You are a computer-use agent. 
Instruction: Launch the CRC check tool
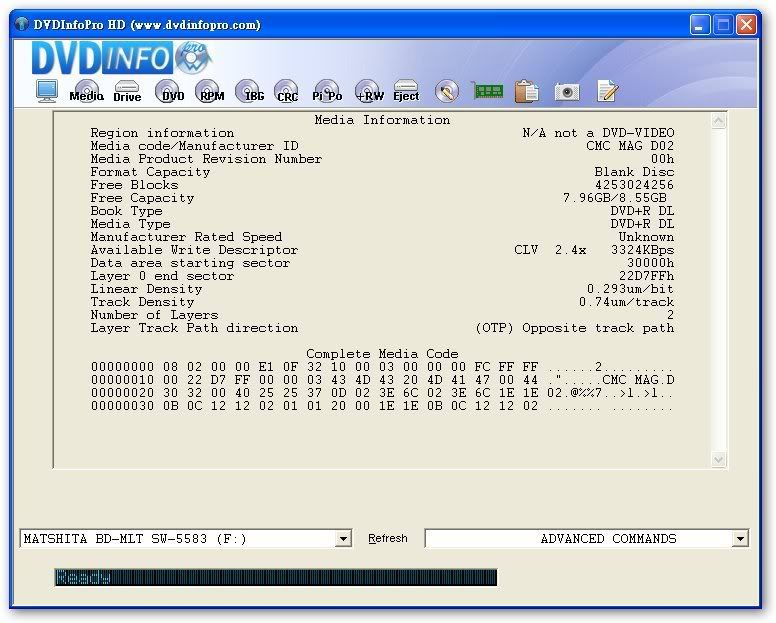coord(287,91)
